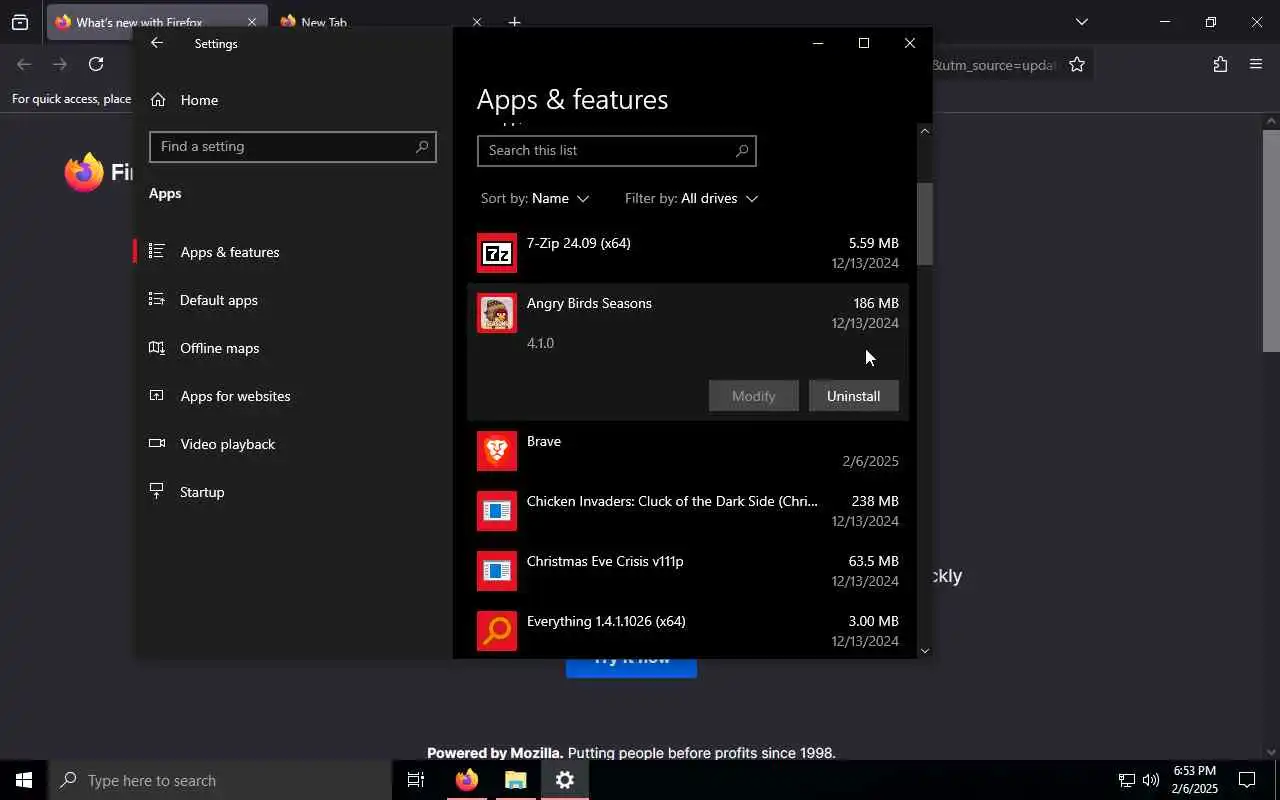The height and width of the screenshot is (800, 1280).
Task: Open the Sort by Name dropdown
Action: click(x=535, y=198)
